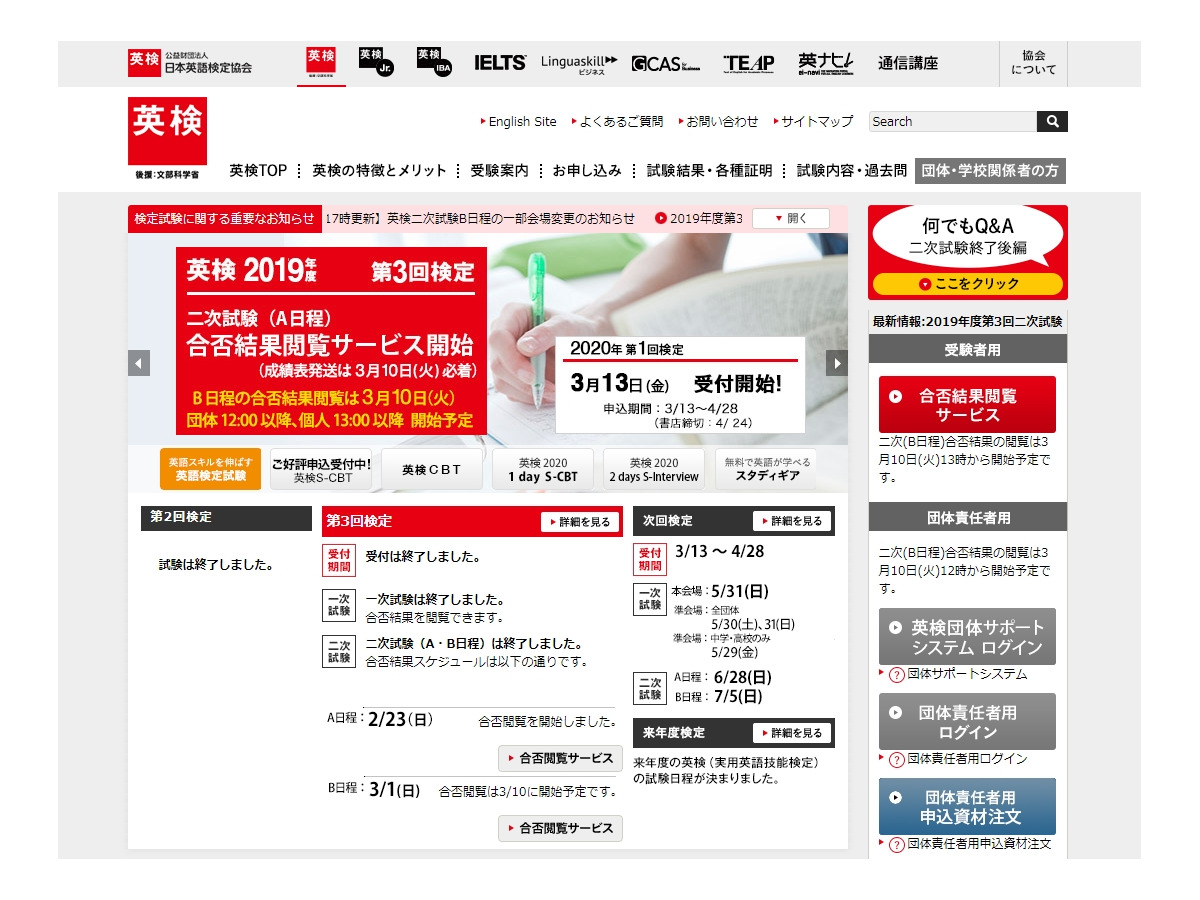Viewport: 1200px width, 900px height.
Task: Click the 最新情報:2019年度第3回二次試験 heading
Action: point(967,322)
